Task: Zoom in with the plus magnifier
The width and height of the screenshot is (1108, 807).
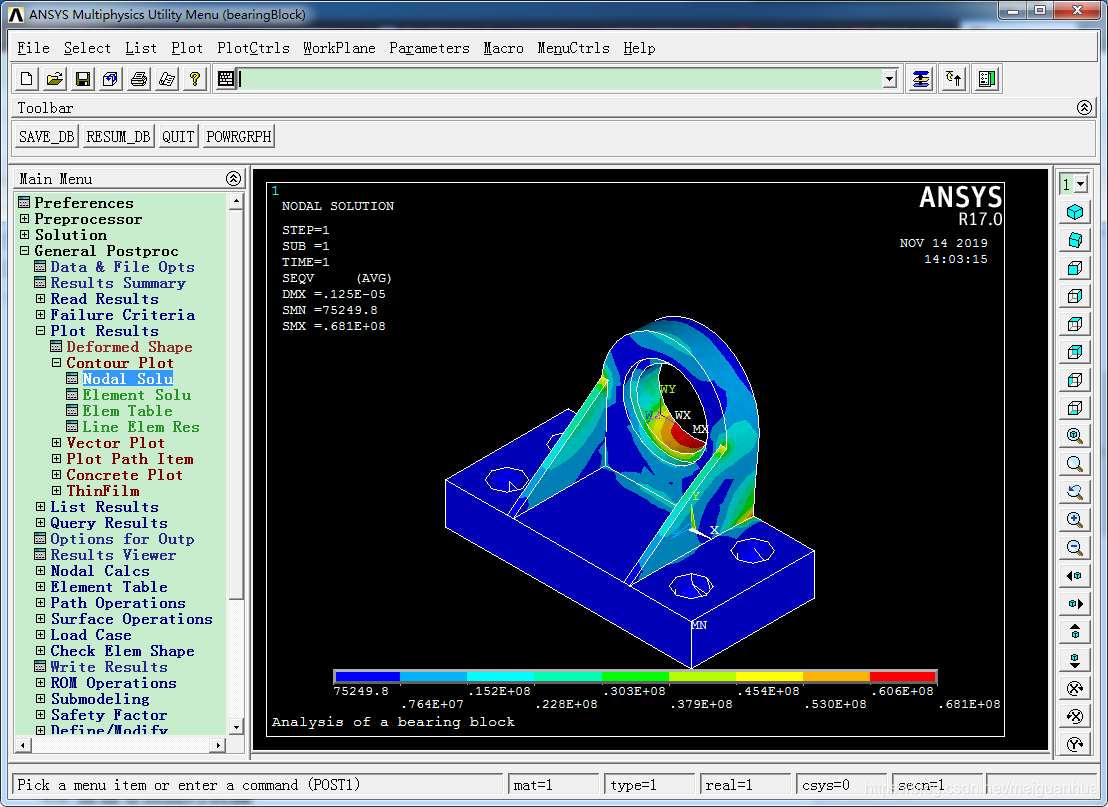Action: click(x=1075, y=519)
